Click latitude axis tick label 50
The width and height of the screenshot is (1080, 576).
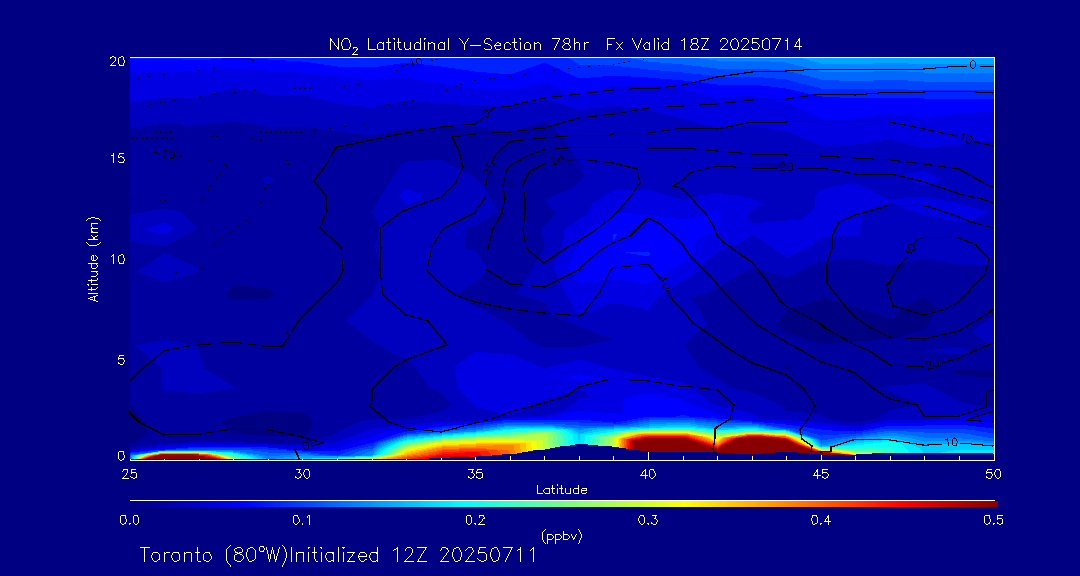point(993,473)
